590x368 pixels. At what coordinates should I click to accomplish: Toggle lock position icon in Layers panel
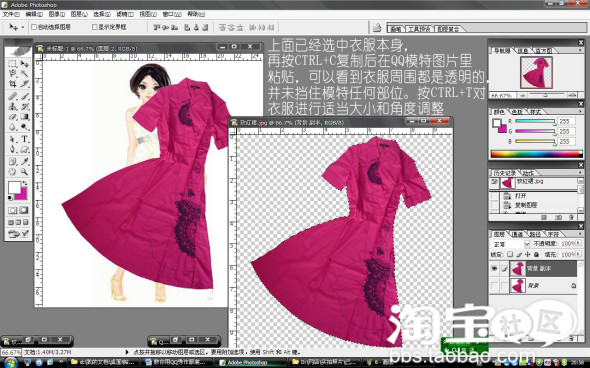pos(528,254)
